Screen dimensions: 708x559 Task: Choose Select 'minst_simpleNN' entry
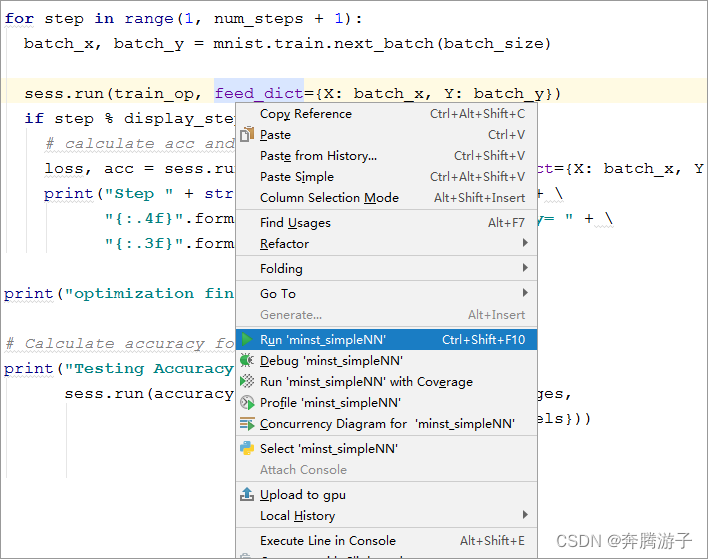tap(387, 448)
